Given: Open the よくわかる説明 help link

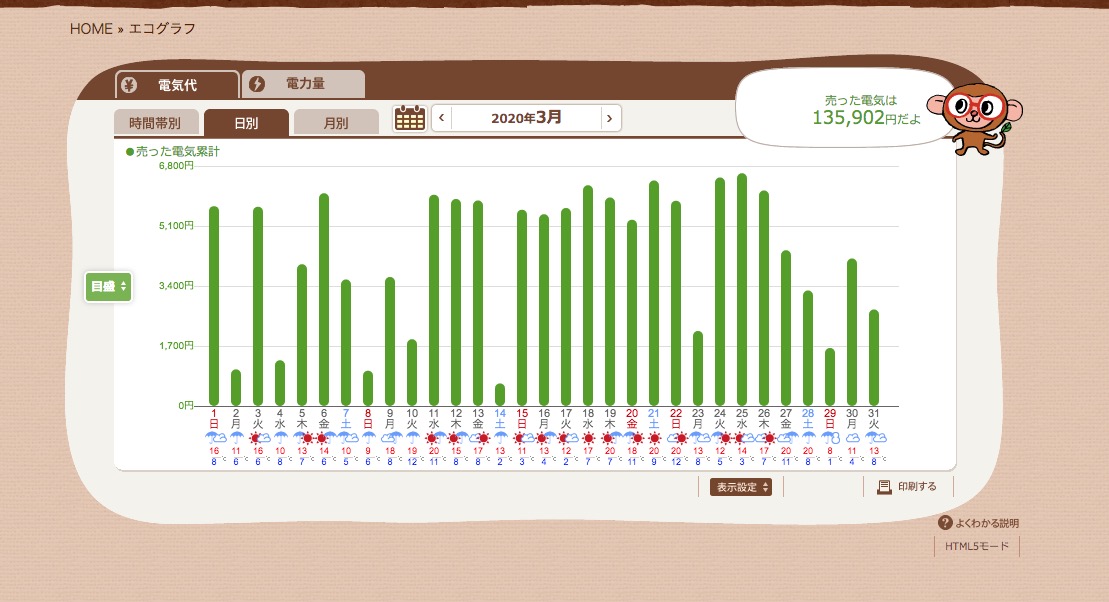Looking at the screenshot, I should [979, 523].
